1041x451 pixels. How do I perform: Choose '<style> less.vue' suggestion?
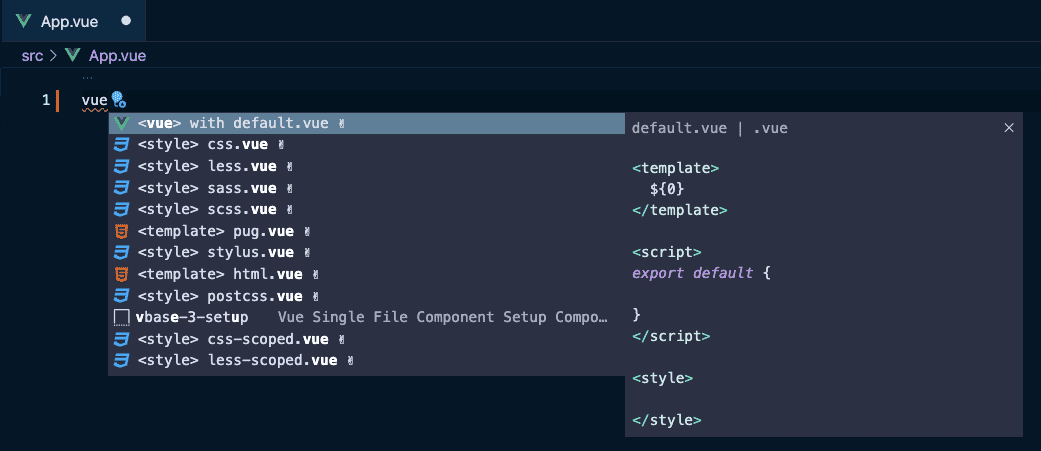click(366, 166)
